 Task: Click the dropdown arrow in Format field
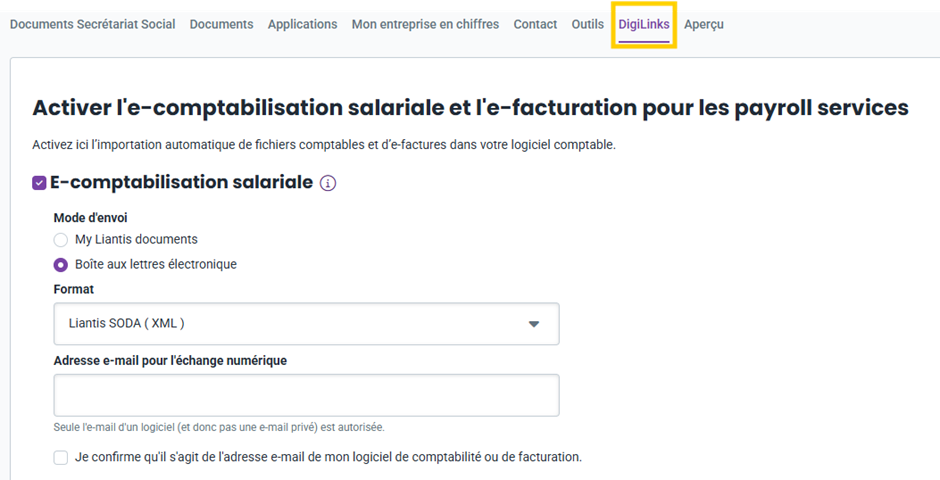click(534, 324)
